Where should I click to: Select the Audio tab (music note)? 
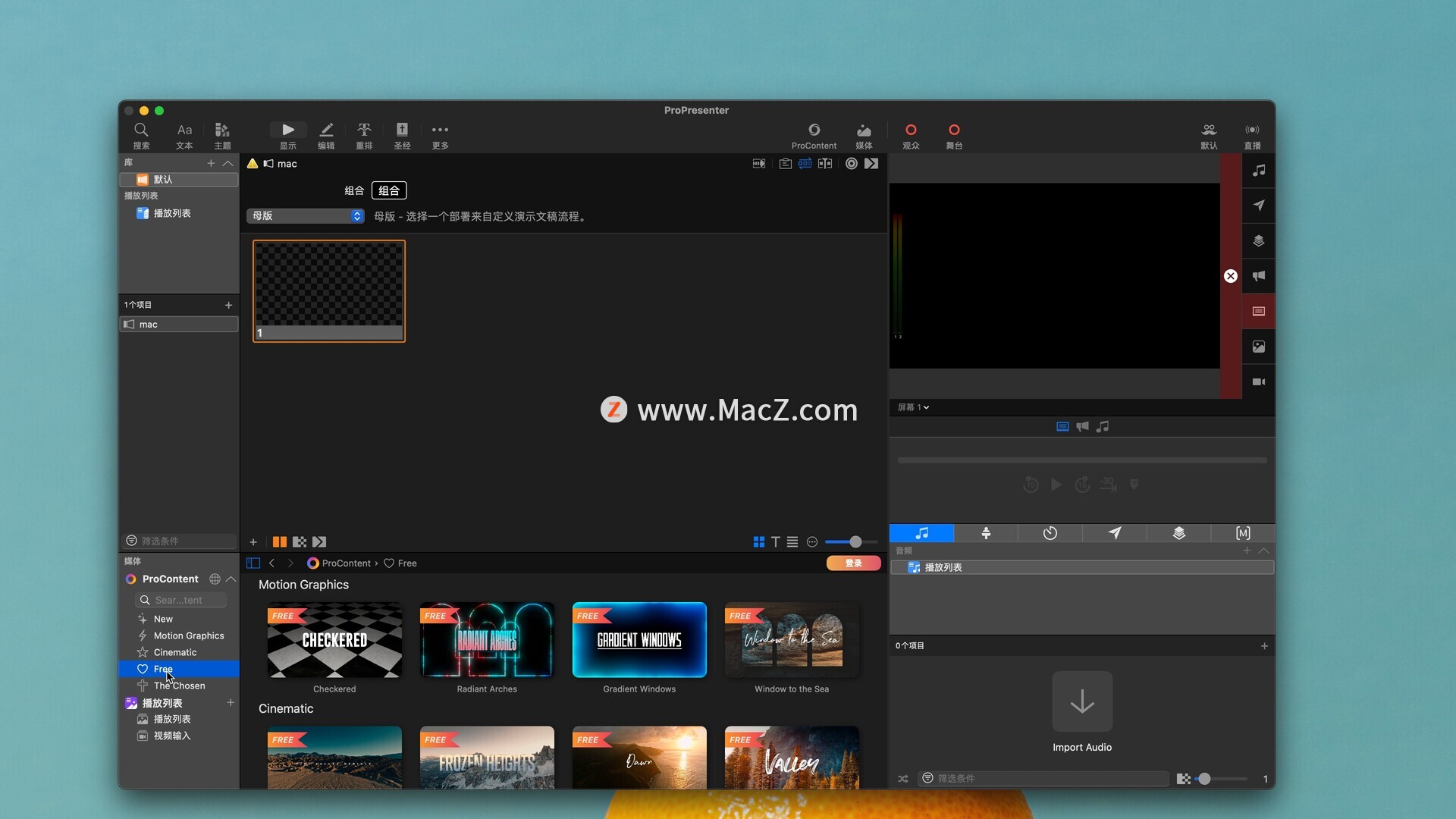921,533
